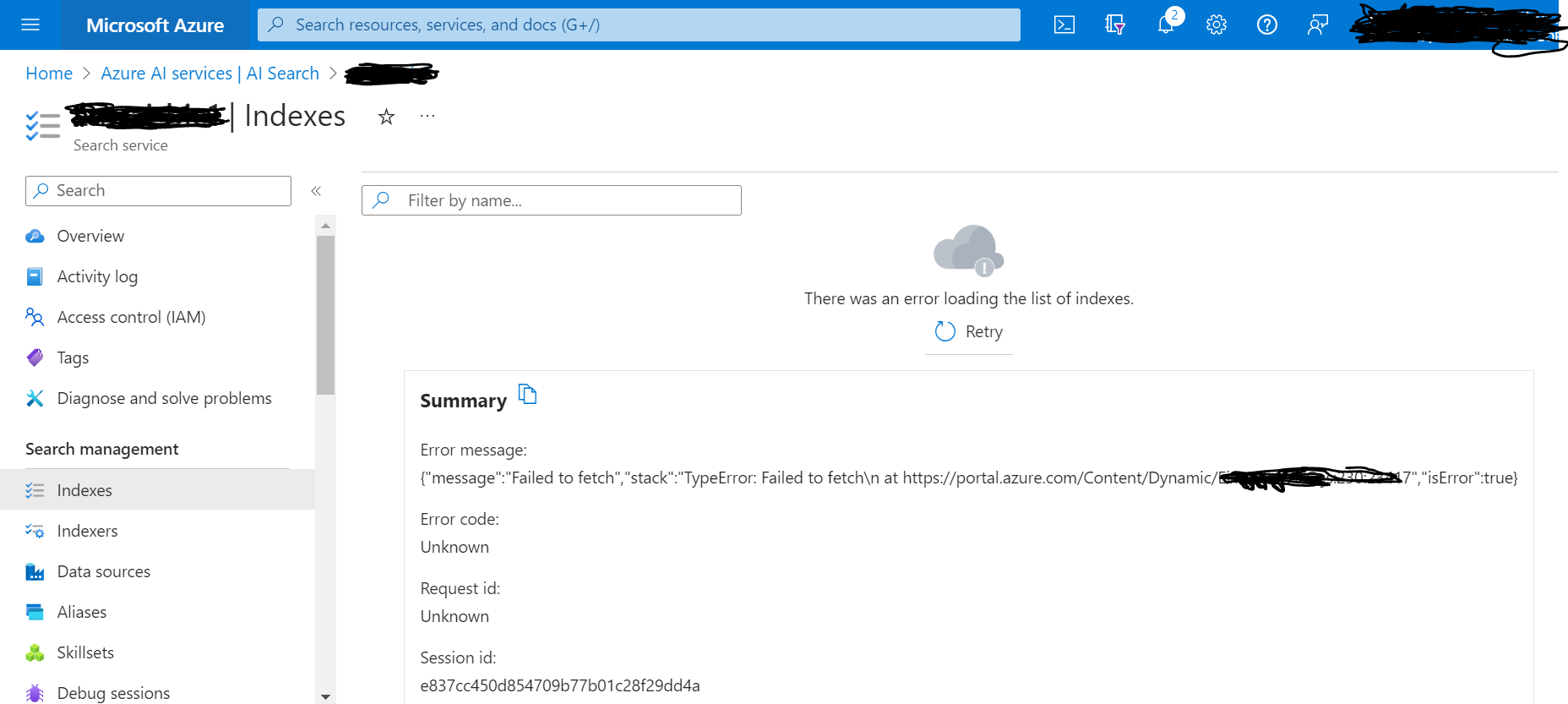Click the Tags icon
The image size is (1568, 704).
click(x=35, y=357)
